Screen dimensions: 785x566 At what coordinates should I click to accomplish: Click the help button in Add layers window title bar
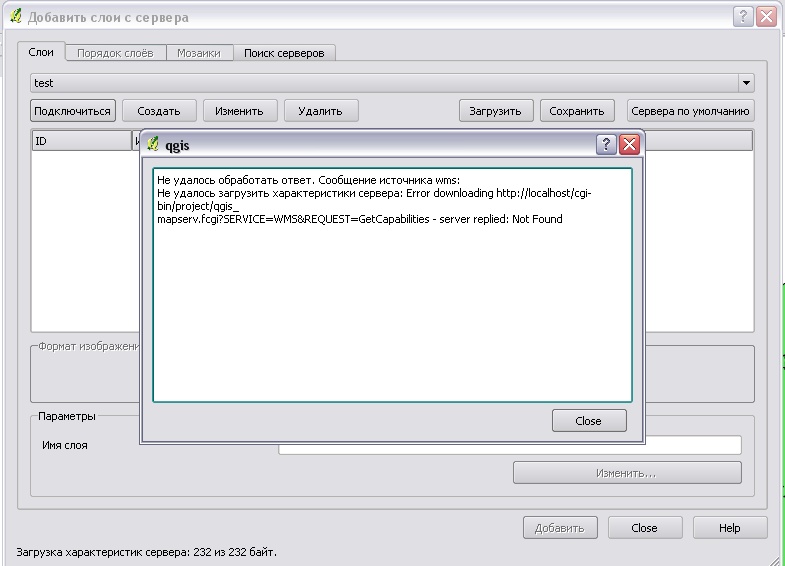pos(743,17)
